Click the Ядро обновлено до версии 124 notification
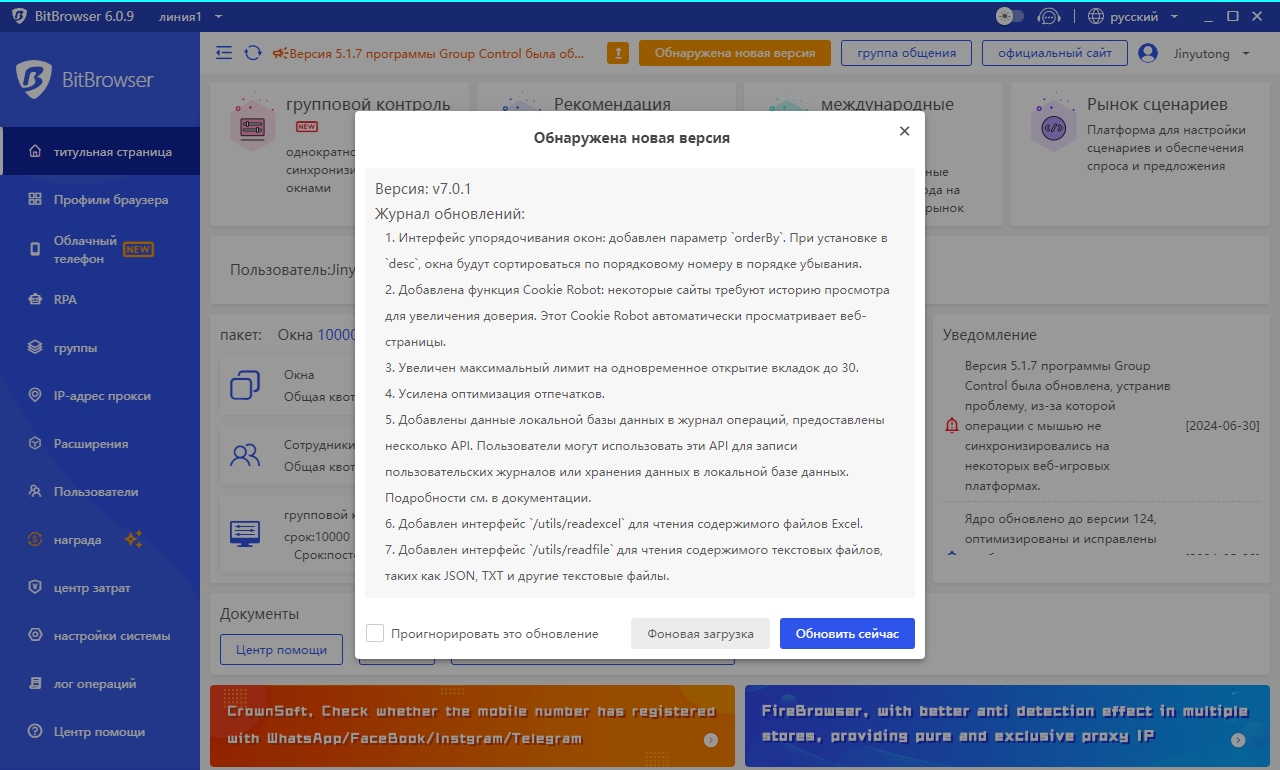The width and height of the screenshot is (1280, 770). [1061, 529]
